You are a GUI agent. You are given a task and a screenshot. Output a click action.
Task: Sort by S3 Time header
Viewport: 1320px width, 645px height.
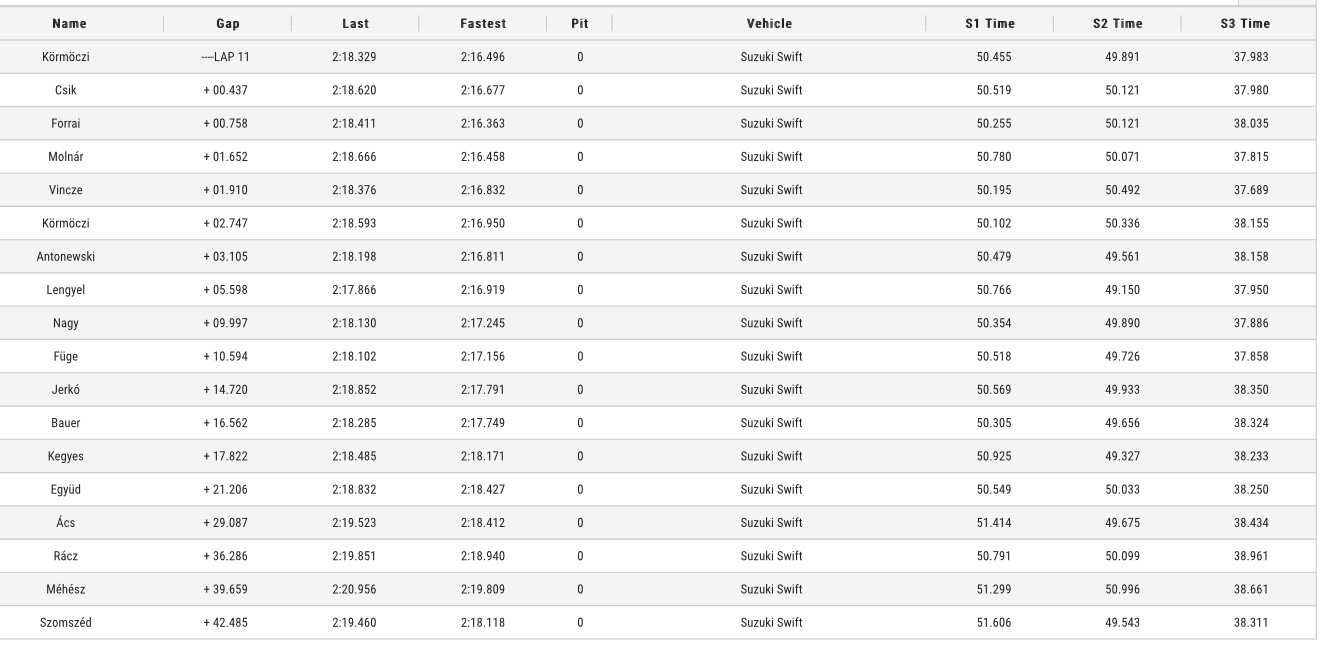1246,23
